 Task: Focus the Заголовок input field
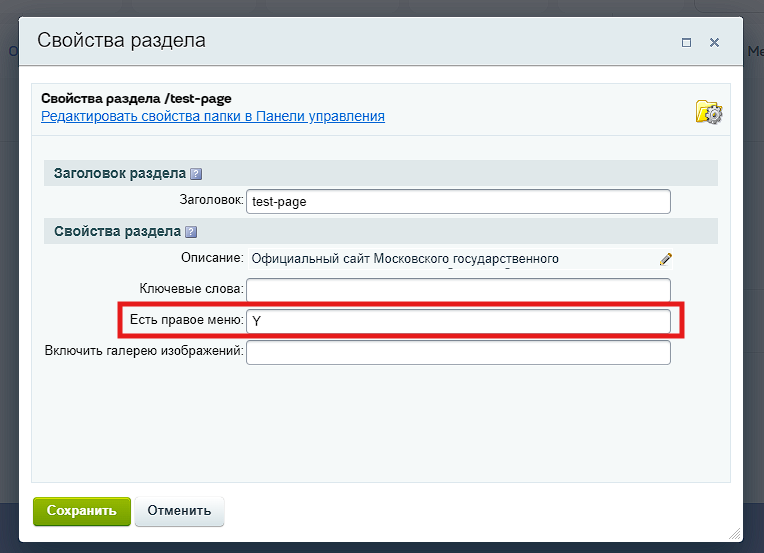tap(458, 202)
